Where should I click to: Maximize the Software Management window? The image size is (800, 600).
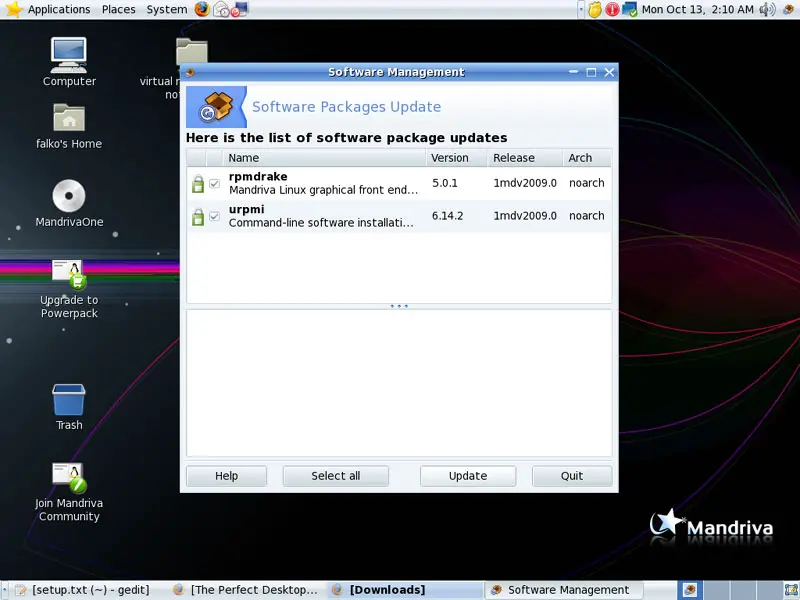coord(591,72)
